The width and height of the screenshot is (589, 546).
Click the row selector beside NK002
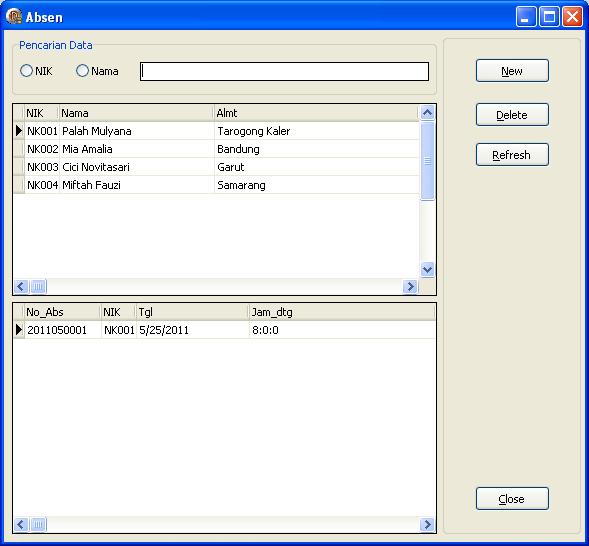click(x=19, y=149)
